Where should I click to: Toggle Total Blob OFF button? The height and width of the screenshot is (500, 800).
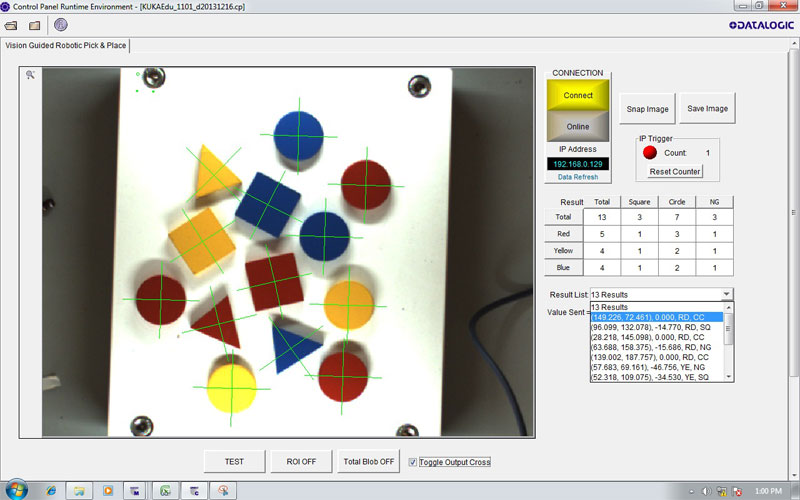pos(369,461)
